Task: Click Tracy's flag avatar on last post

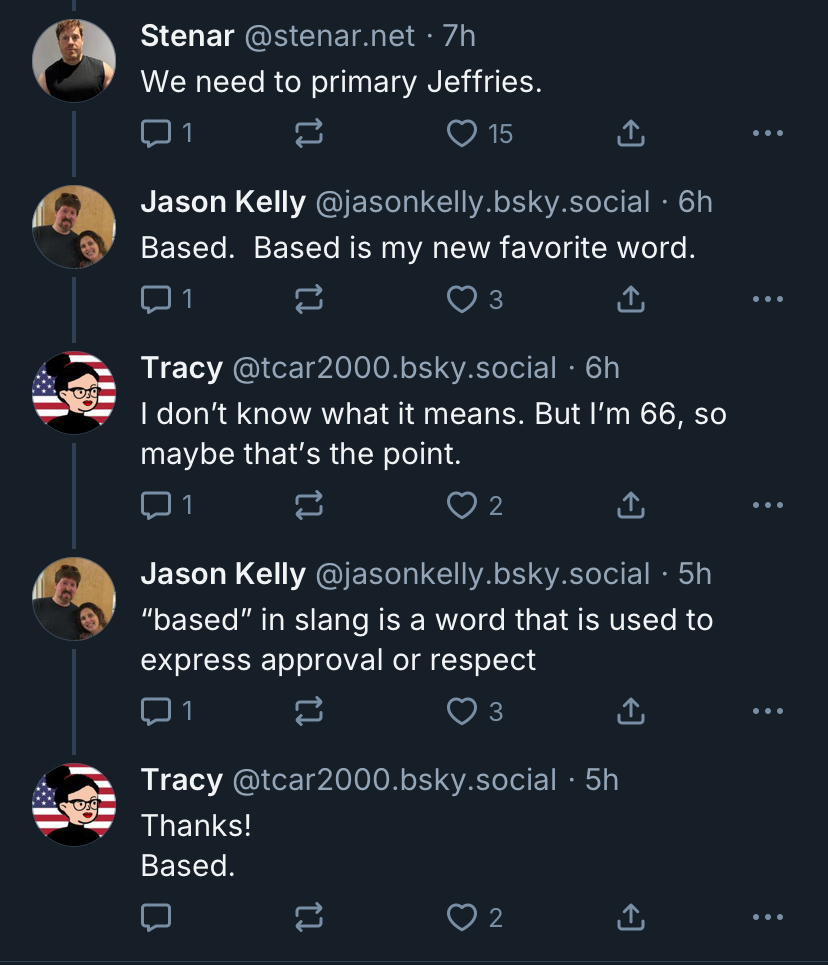Action: coord(74,804)
